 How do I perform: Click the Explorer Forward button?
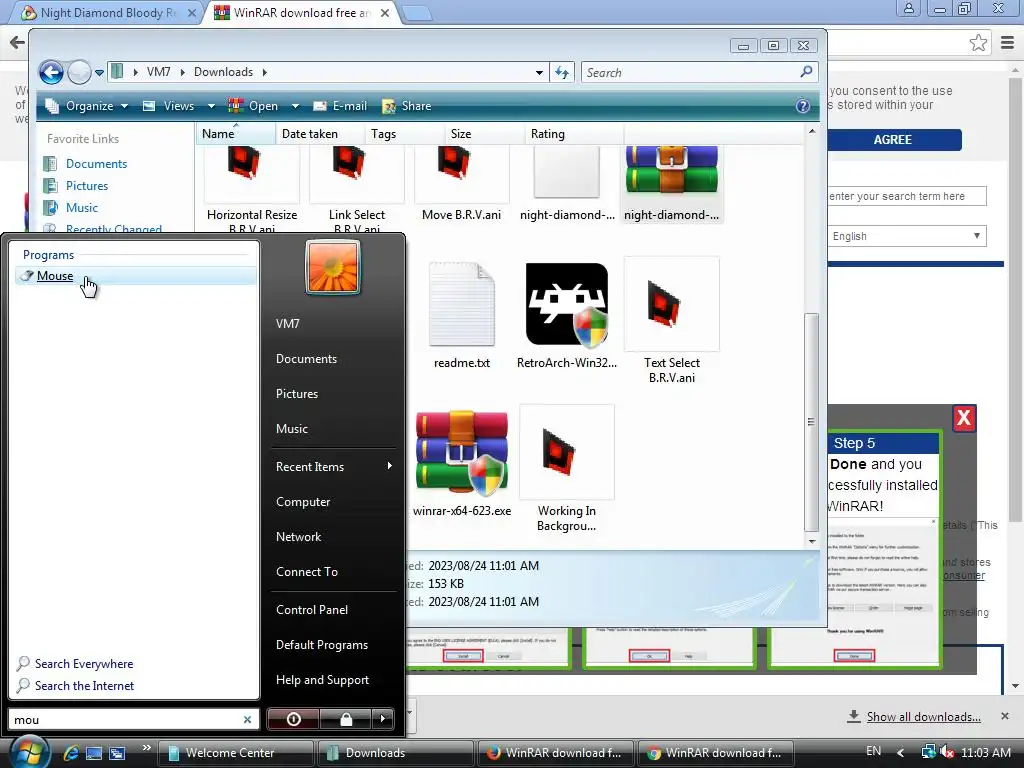79,72
